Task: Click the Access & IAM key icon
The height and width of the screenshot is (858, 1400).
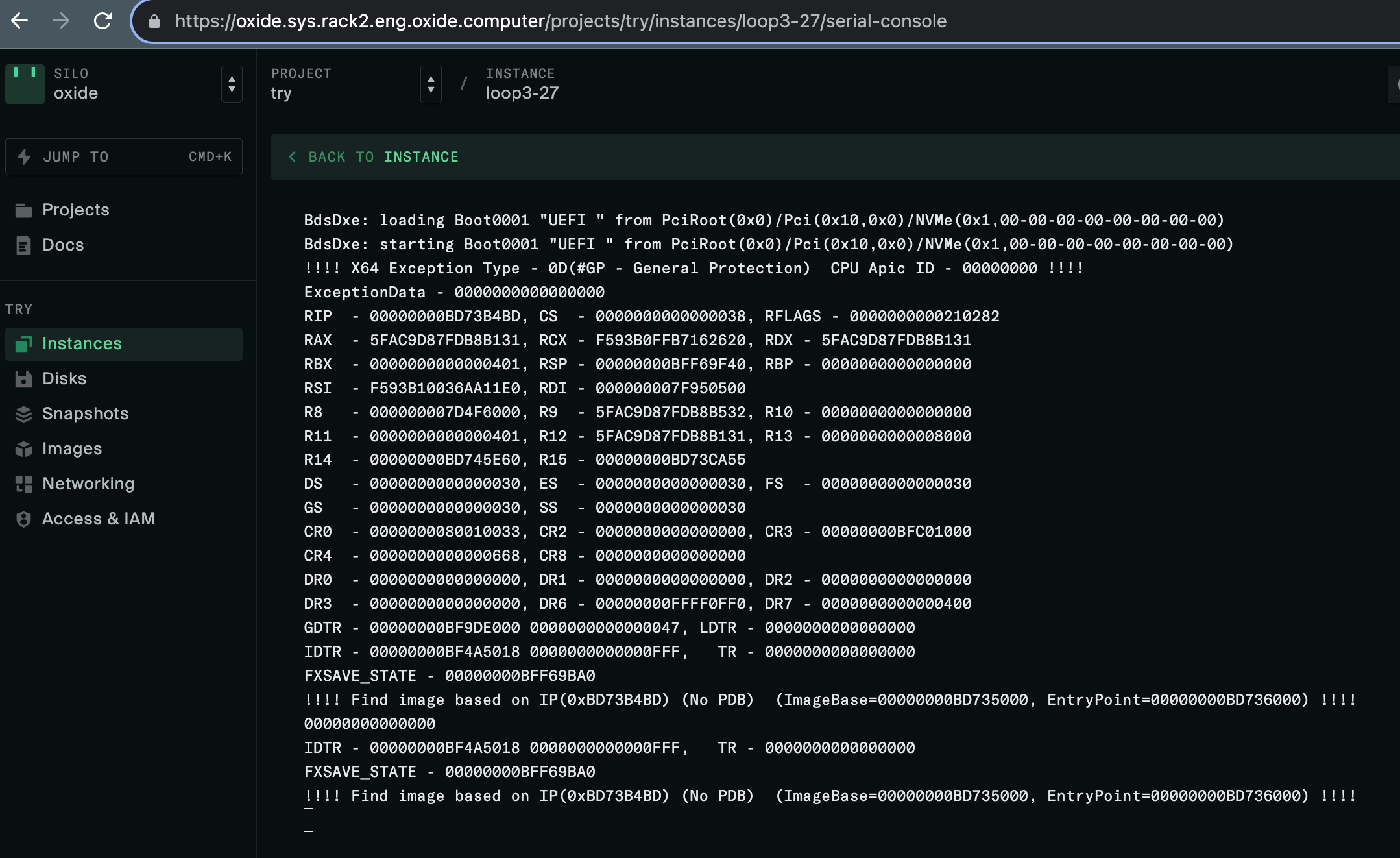Action: 23,519
